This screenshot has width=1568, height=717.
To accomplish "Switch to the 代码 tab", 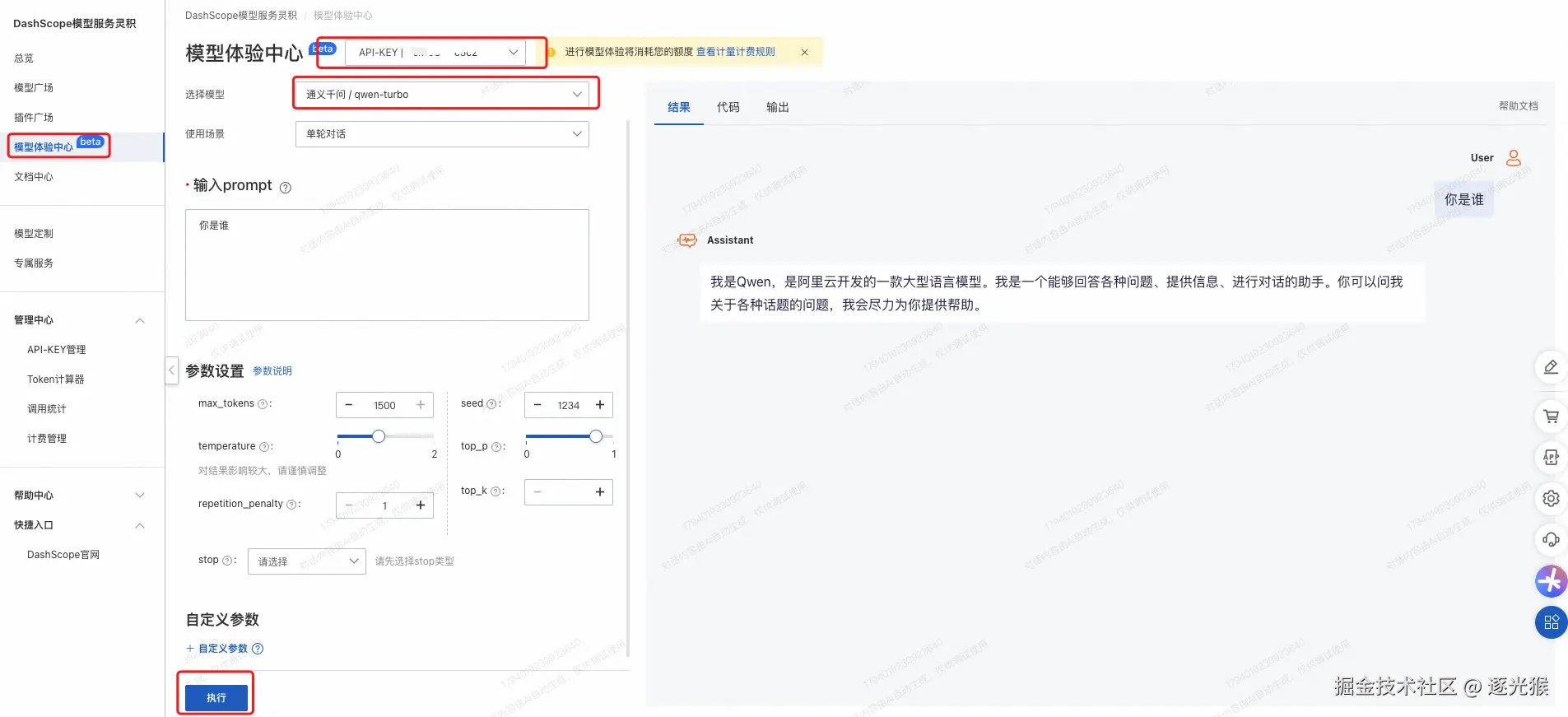I will point(728,108).
